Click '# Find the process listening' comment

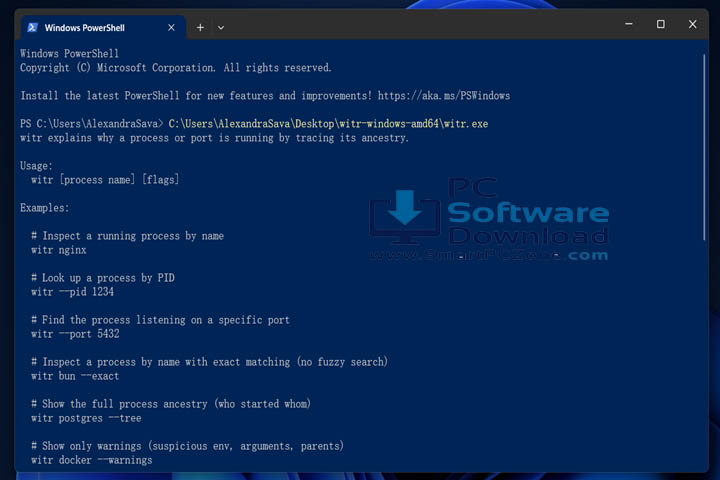coord(160,320)
